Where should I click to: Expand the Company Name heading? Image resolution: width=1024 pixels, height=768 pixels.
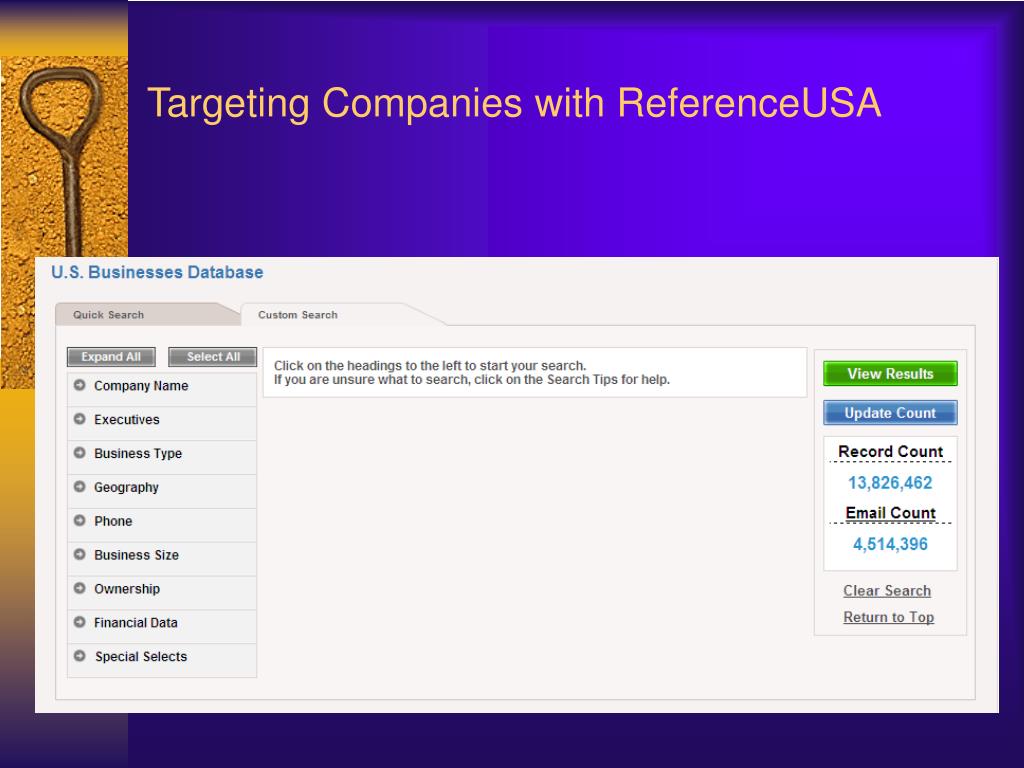coord(162,389)
